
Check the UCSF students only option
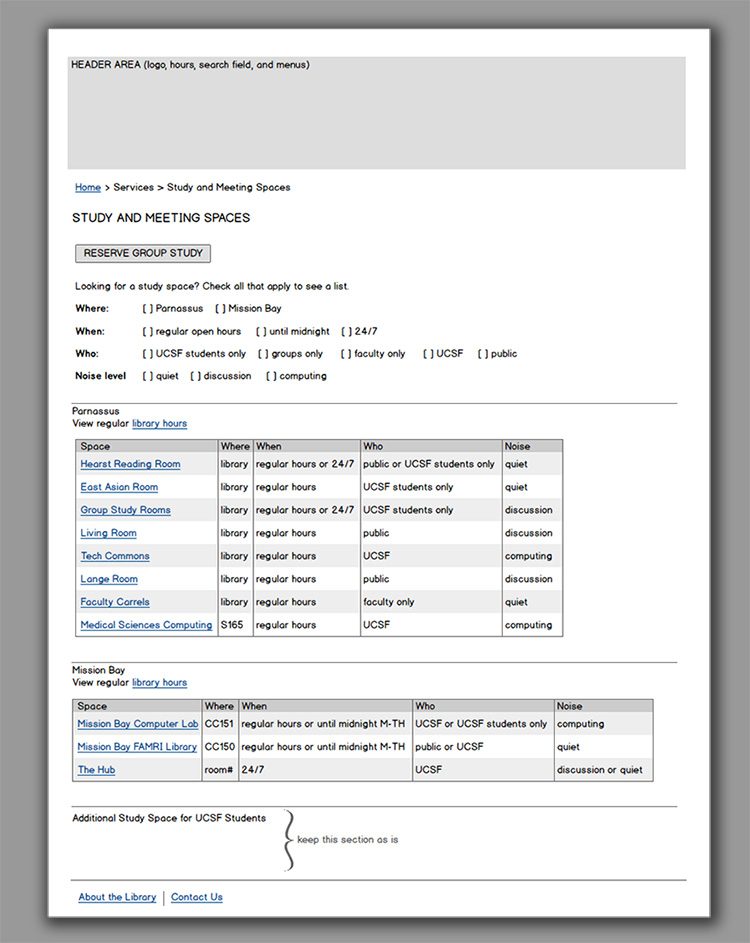(148, 354)
